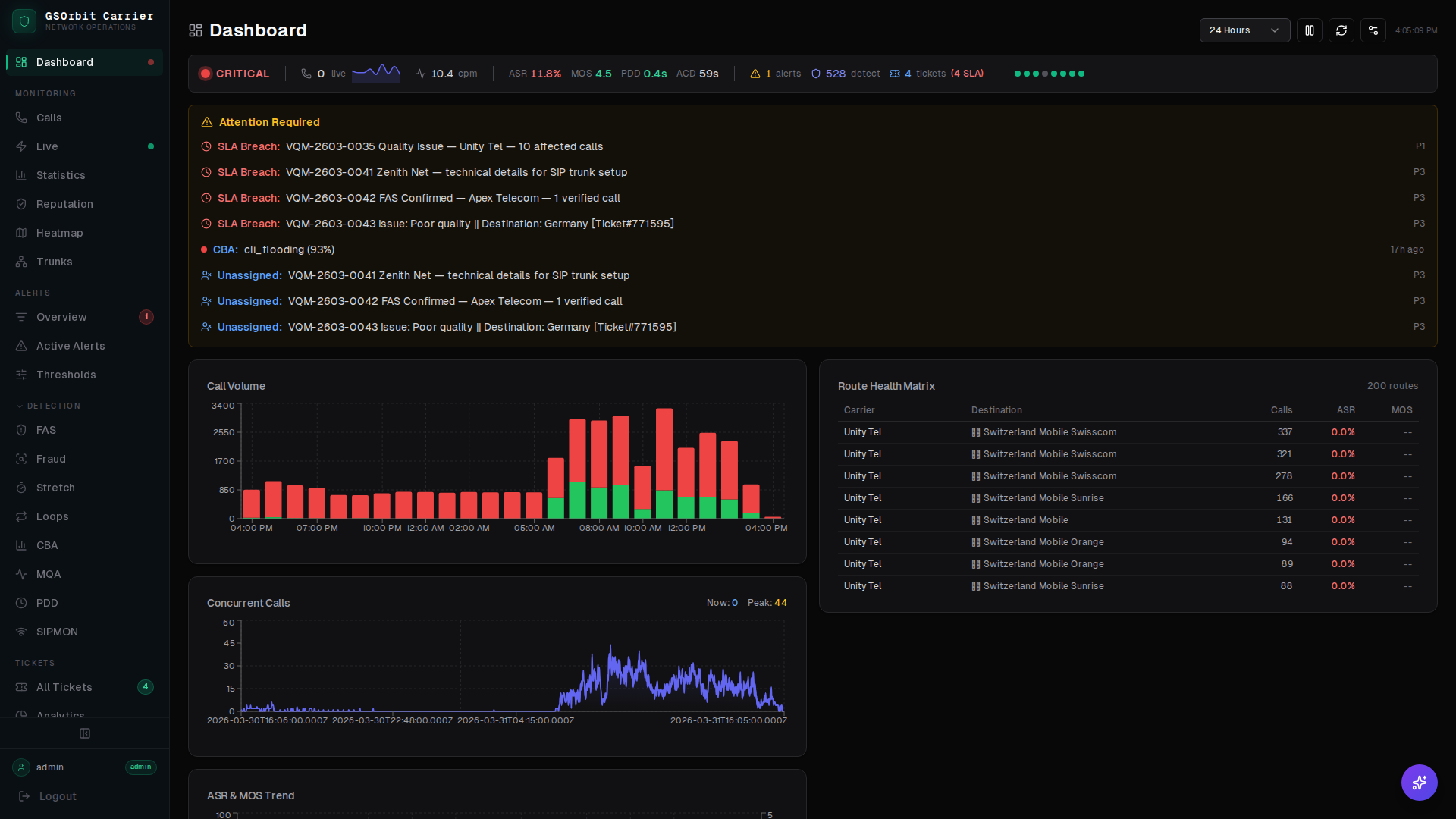The image size is (1456, 819).
Task: Open the Fraud detection panel
Action: (x=52, y=459)
